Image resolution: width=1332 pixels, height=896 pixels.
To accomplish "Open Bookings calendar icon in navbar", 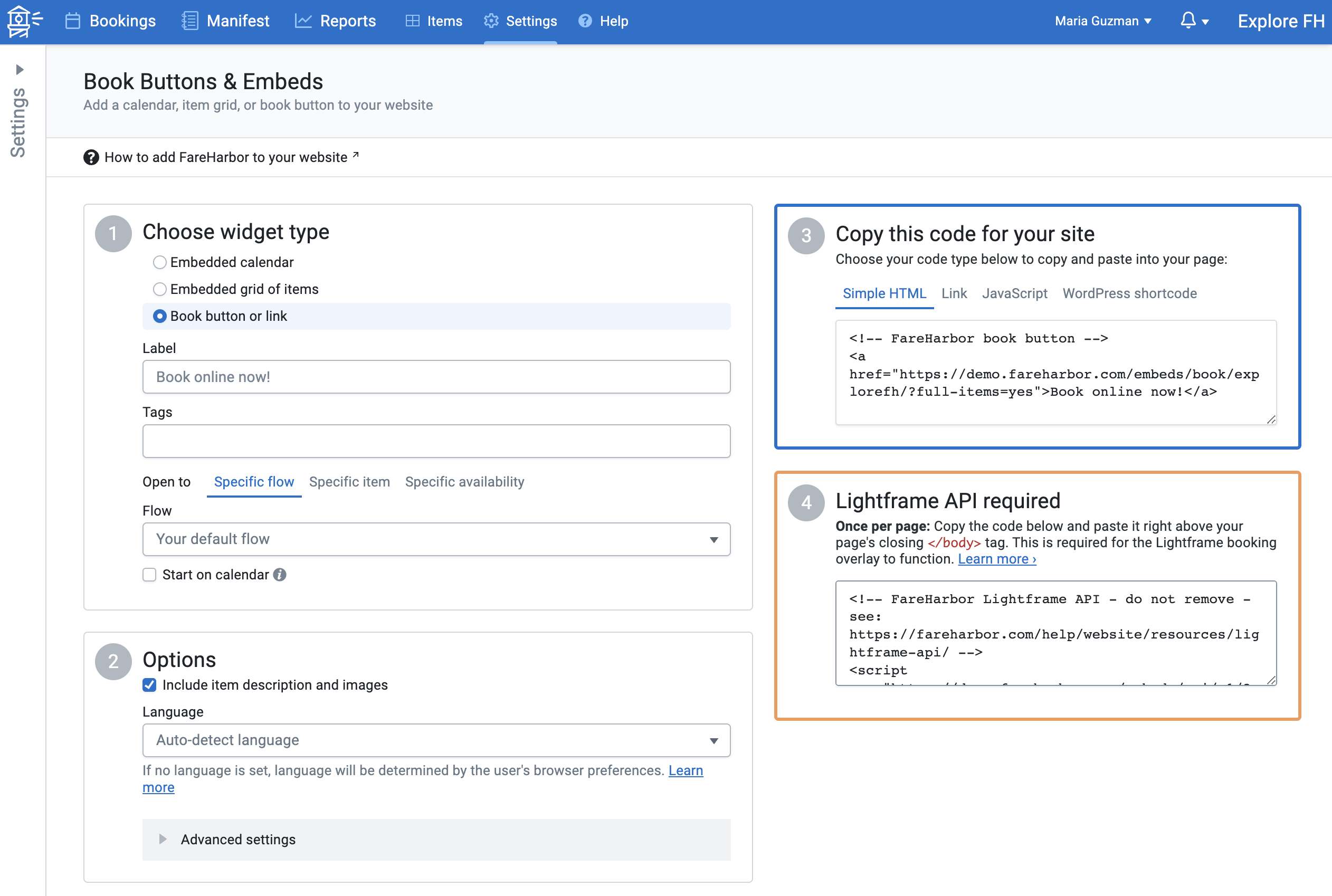I will (73, 21).
